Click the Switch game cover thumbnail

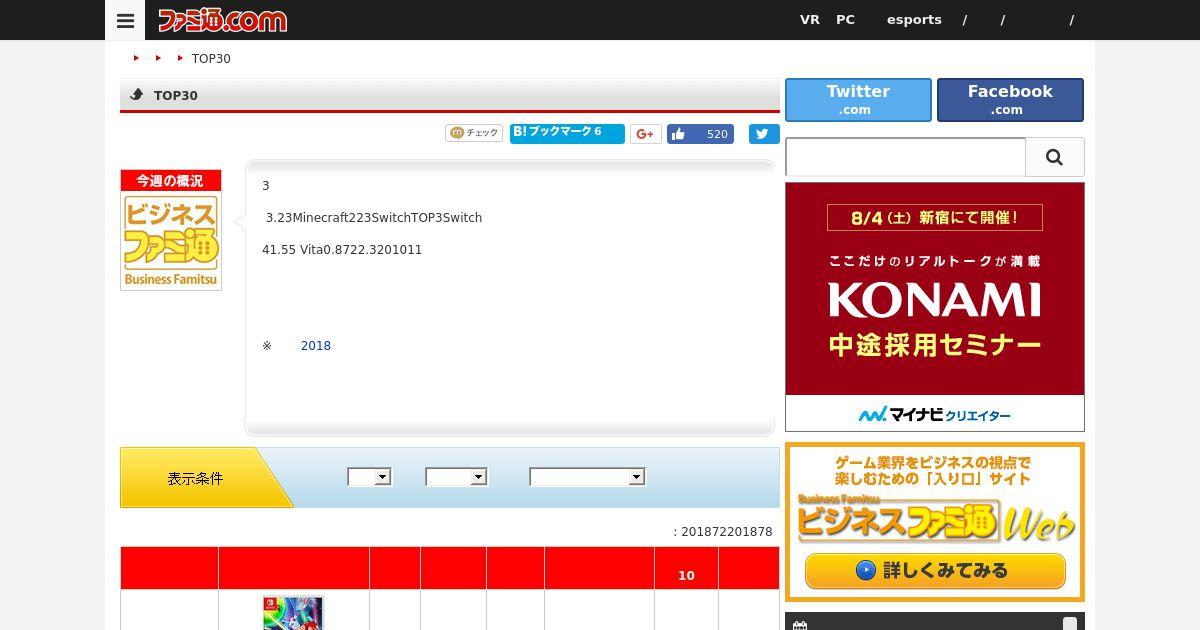293,613
